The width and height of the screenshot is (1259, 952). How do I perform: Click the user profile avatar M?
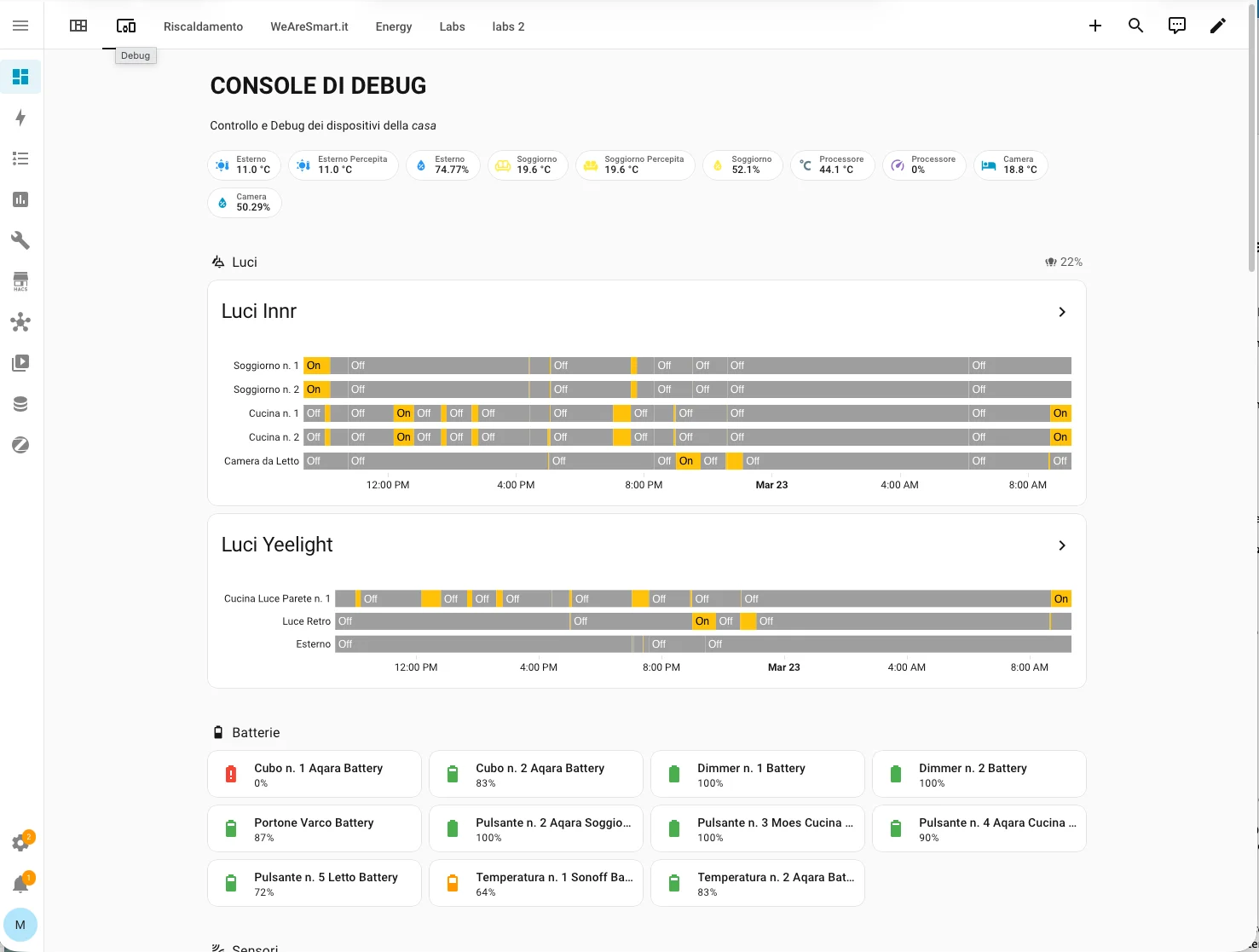coord(20,925)
